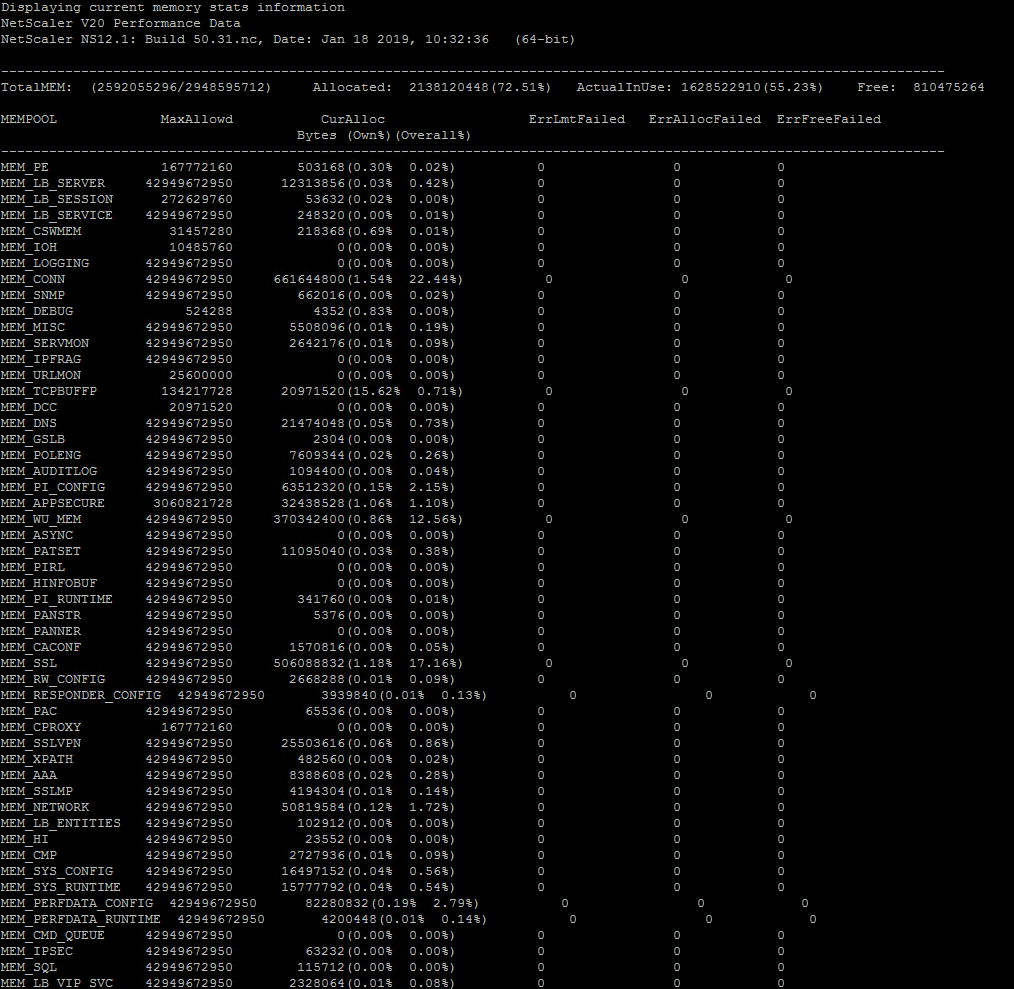Click the MEM_TCPBUFFP pool name
The width and height of the screenshot is (1014, 989).
pos(49,391)
